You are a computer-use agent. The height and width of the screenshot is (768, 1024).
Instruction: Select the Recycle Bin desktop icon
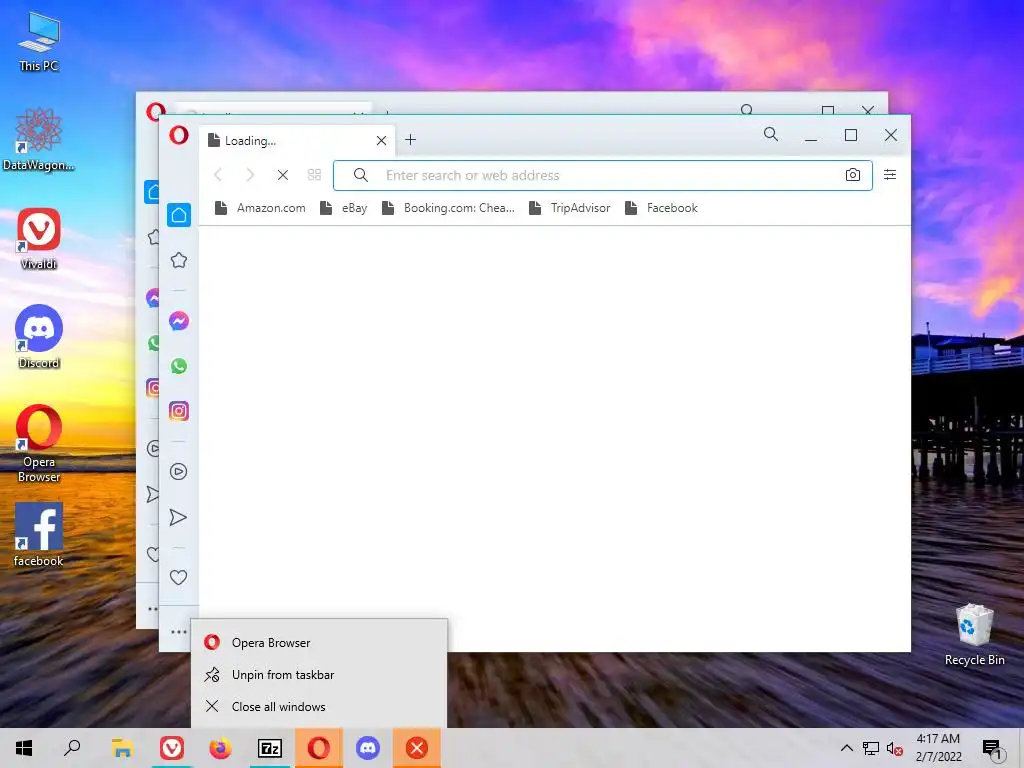[974, 635]
